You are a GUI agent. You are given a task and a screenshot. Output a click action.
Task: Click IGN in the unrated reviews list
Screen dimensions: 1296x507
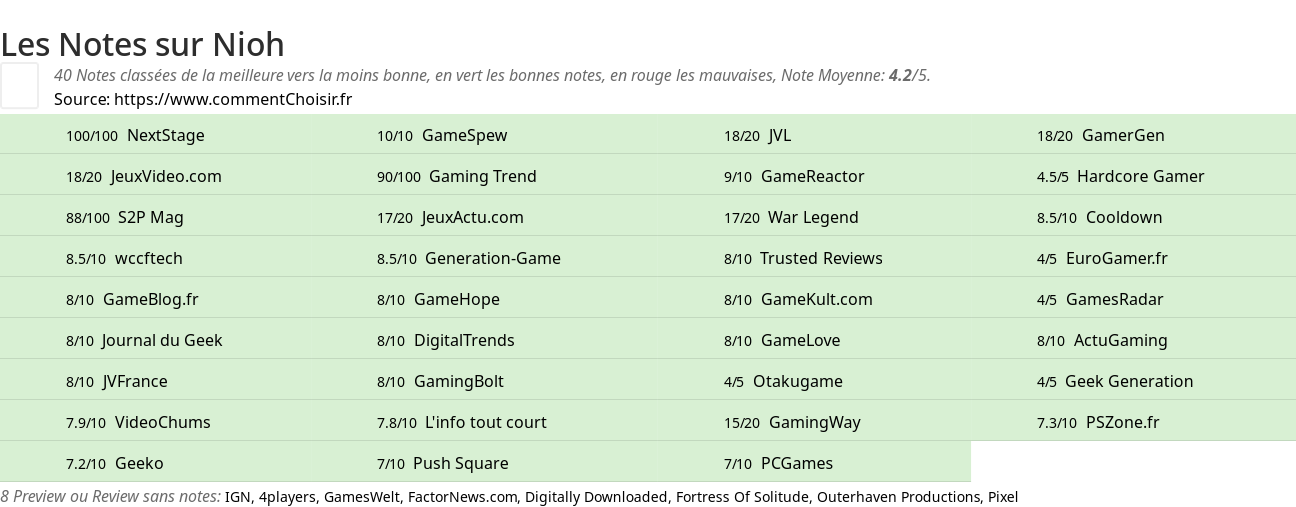point(237,497)
